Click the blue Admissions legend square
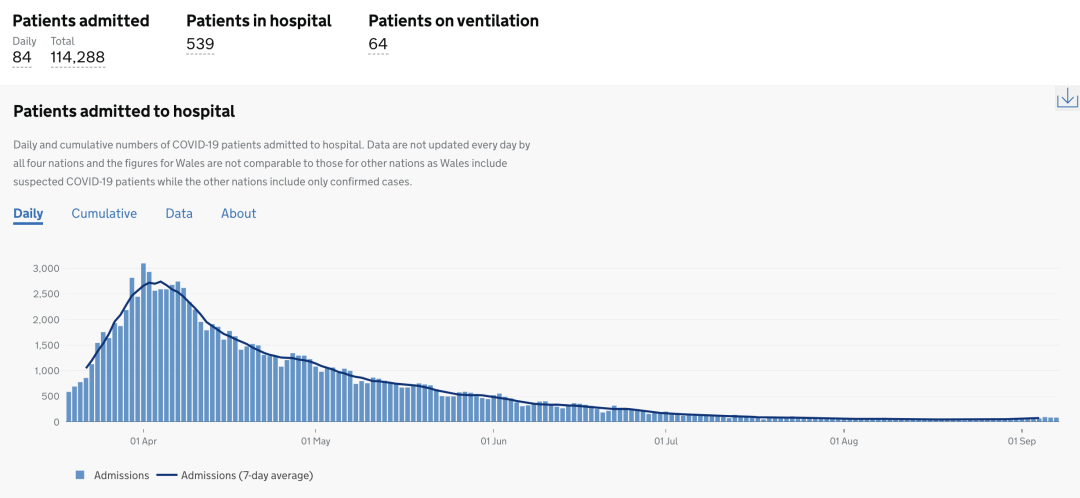The height and width of the screenshot is (498, 1080). click(80, 475)
